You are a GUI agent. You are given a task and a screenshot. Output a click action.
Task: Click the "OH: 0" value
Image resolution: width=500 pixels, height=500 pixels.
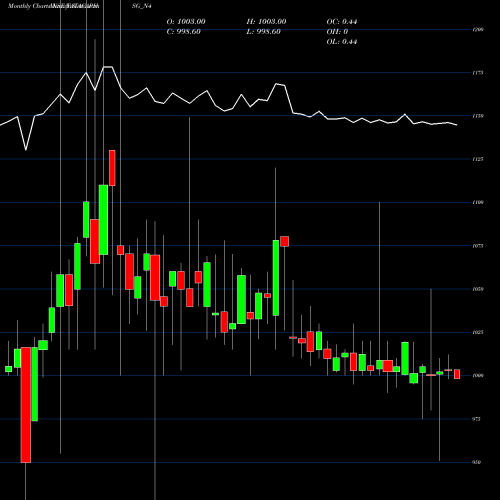(337, 32)
